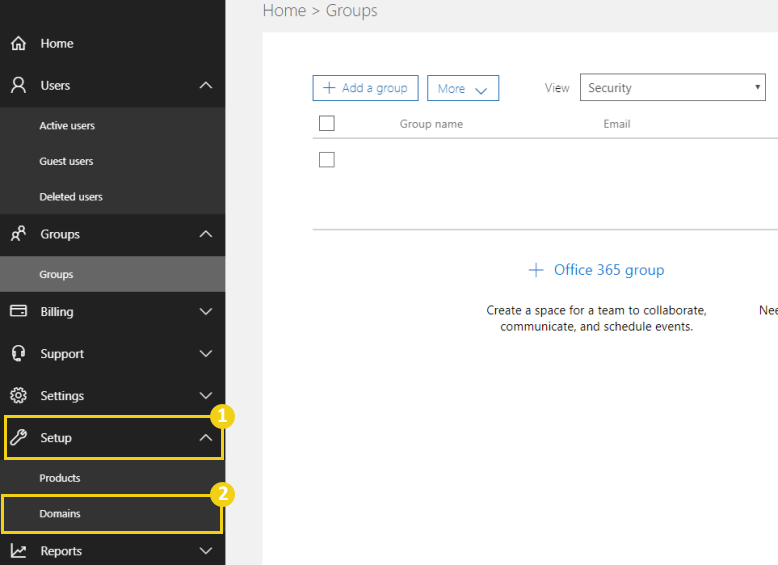The width and height of the screenshot is (778, 565).
Task: Open the More dropdown button
Action: (x=462, y=88)
